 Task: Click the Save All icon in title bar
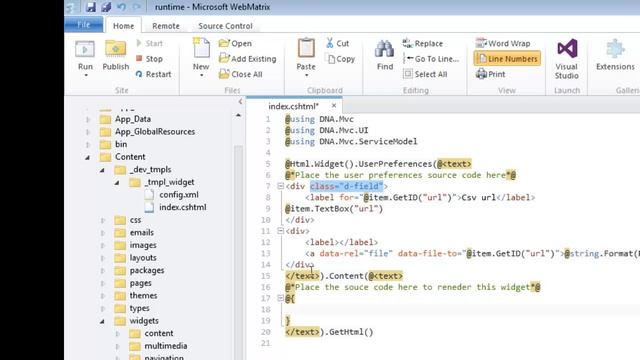click(106, 7)
